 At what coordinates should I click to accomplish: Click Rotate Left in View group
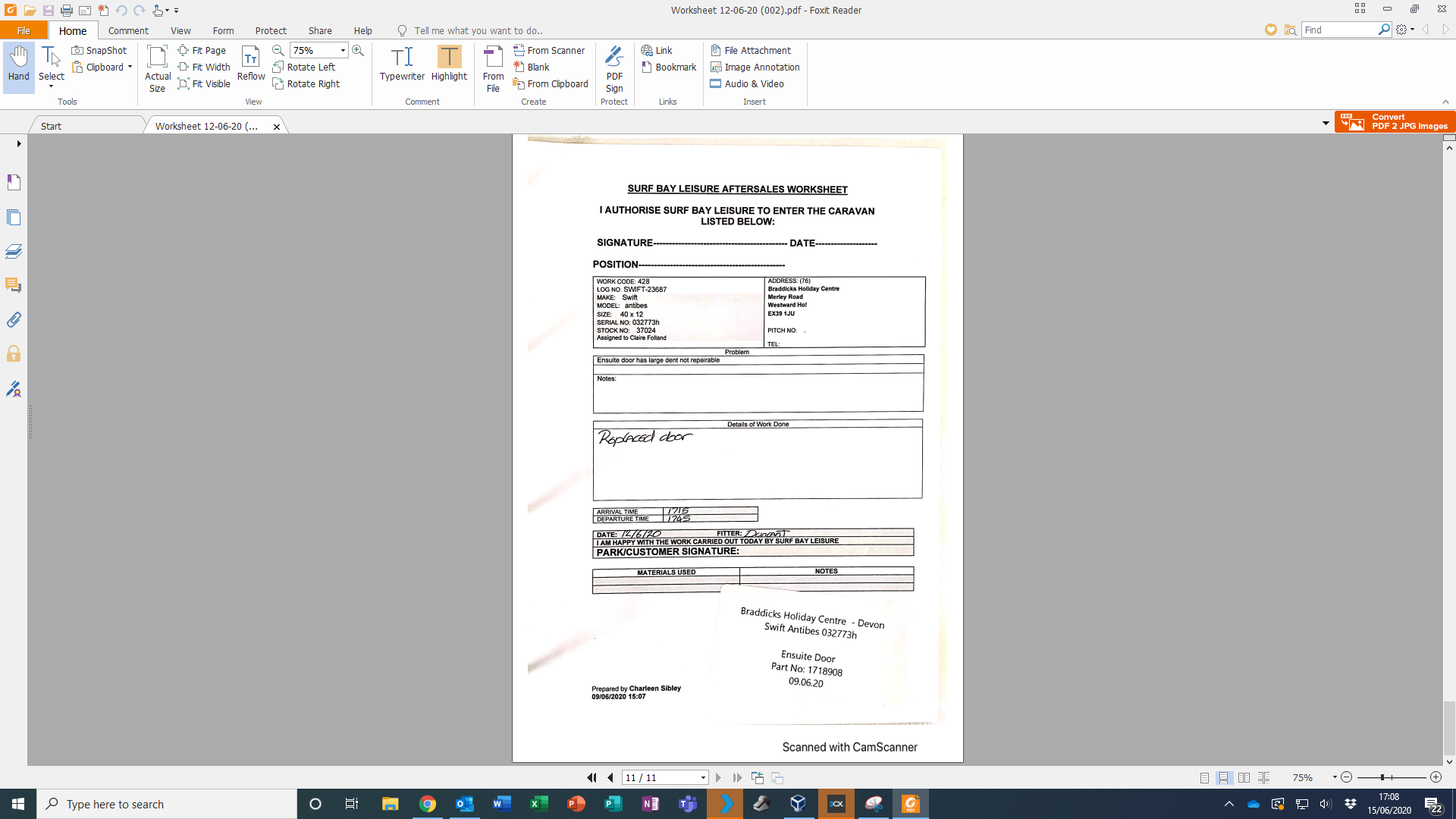pos(304,67)
